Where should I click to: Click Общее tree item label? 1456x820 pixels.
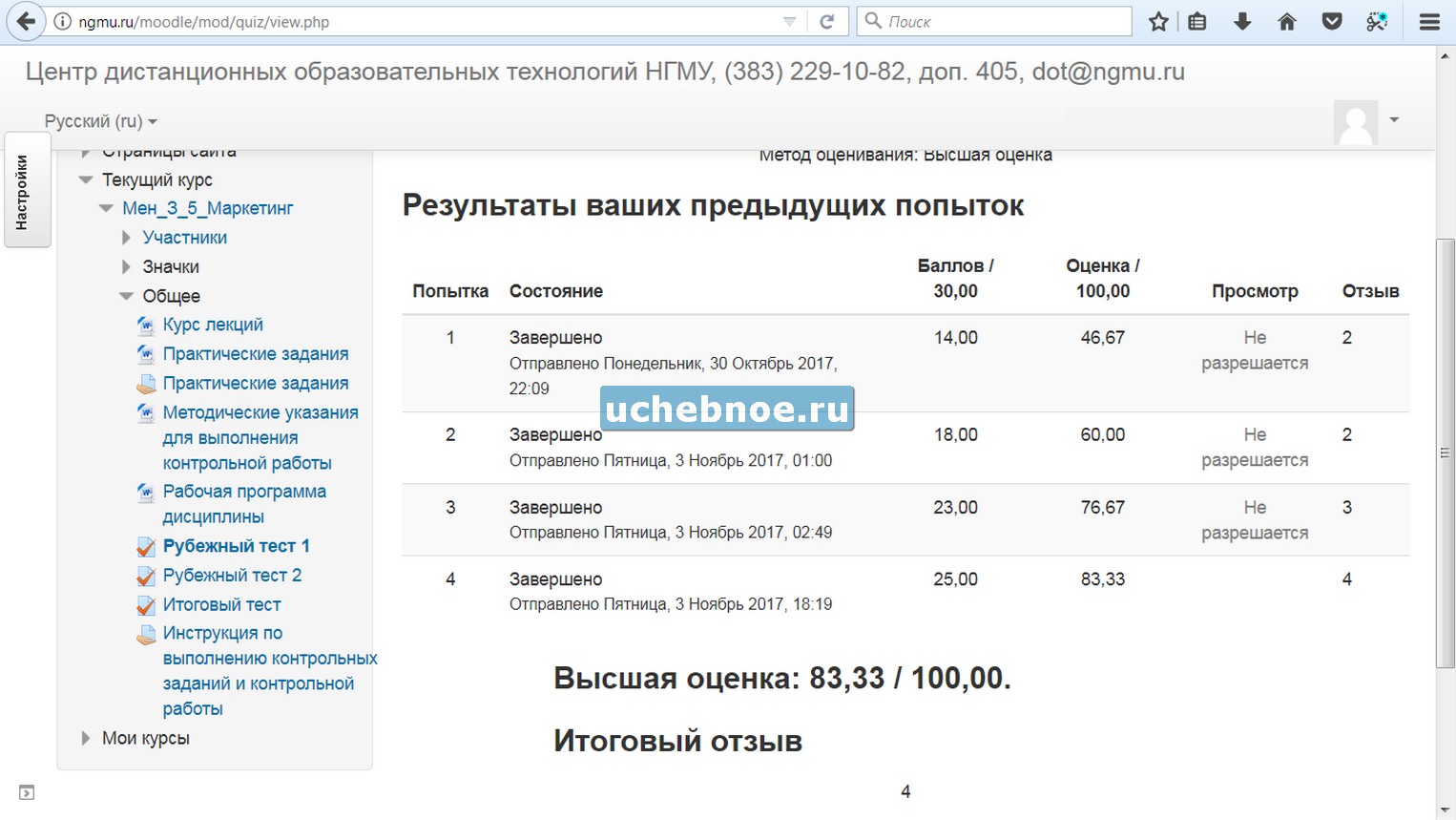point(172,296)
